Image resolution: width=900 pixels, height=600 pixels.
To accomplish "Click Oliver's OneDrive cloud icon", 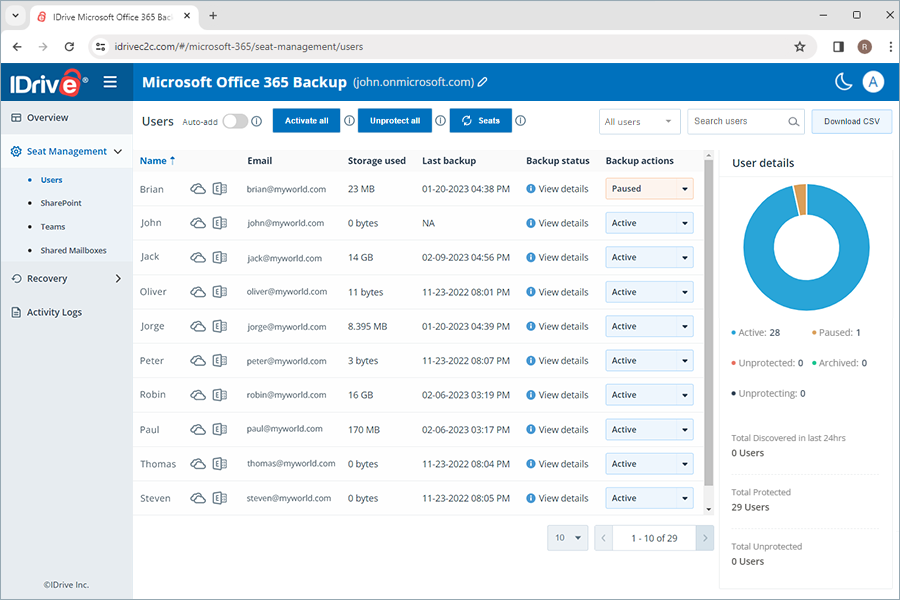I will [x=198, y=292].
